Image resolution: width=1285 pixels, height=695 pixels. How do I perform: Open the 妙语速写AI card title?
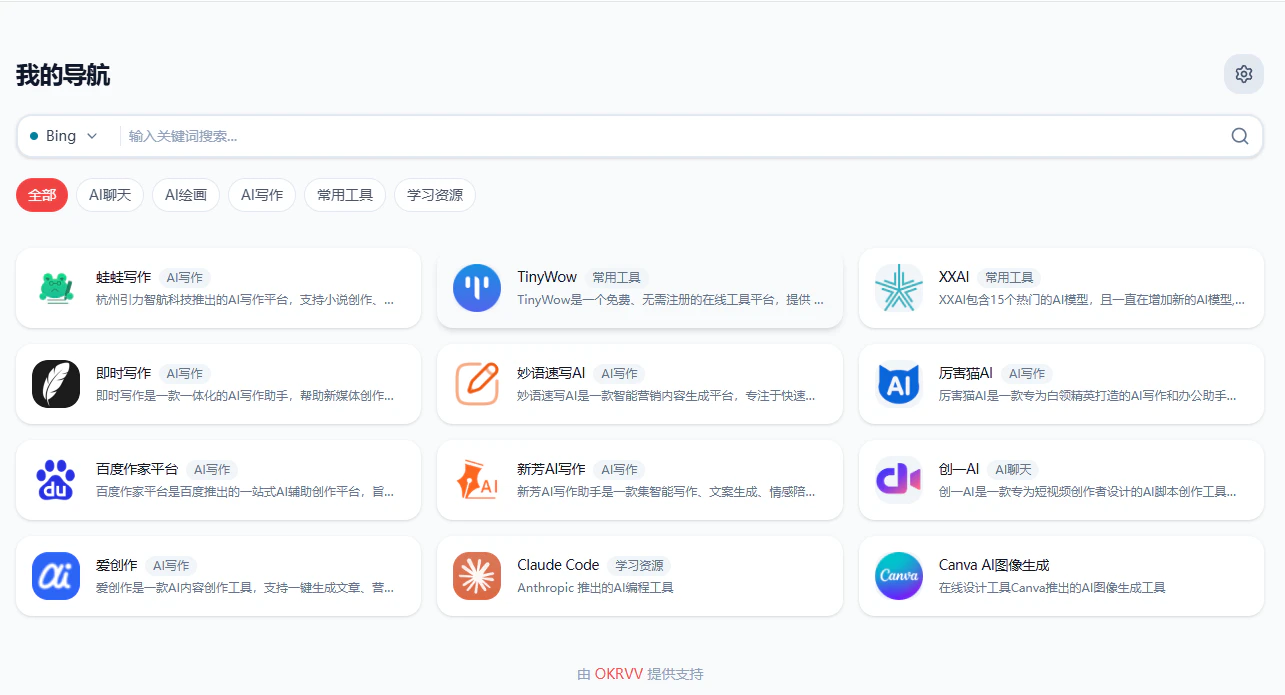pos(551,373)
